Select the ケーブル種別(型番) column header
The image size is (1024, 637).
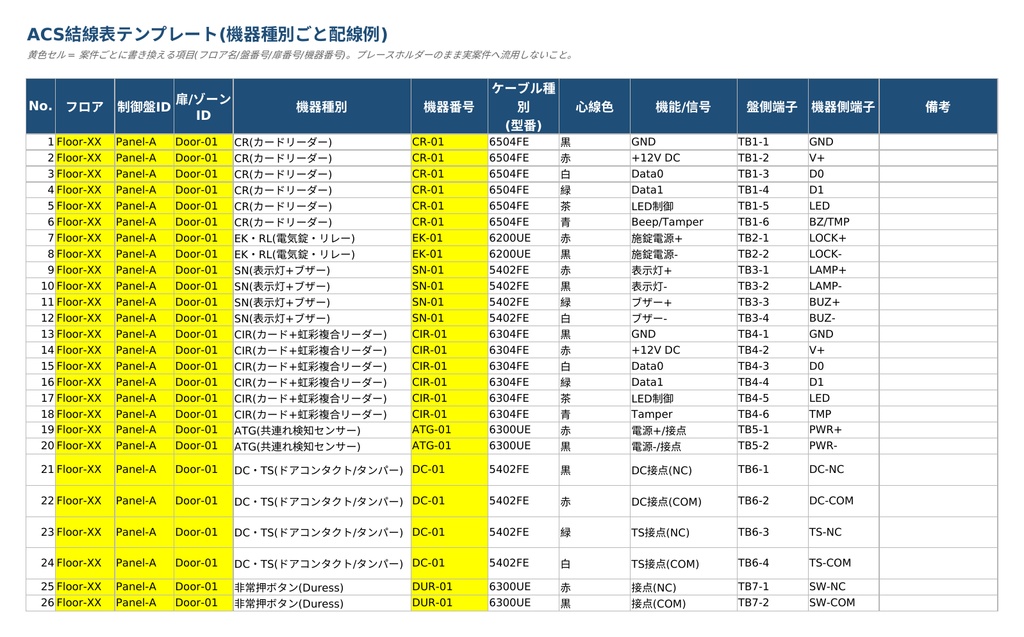524,106
